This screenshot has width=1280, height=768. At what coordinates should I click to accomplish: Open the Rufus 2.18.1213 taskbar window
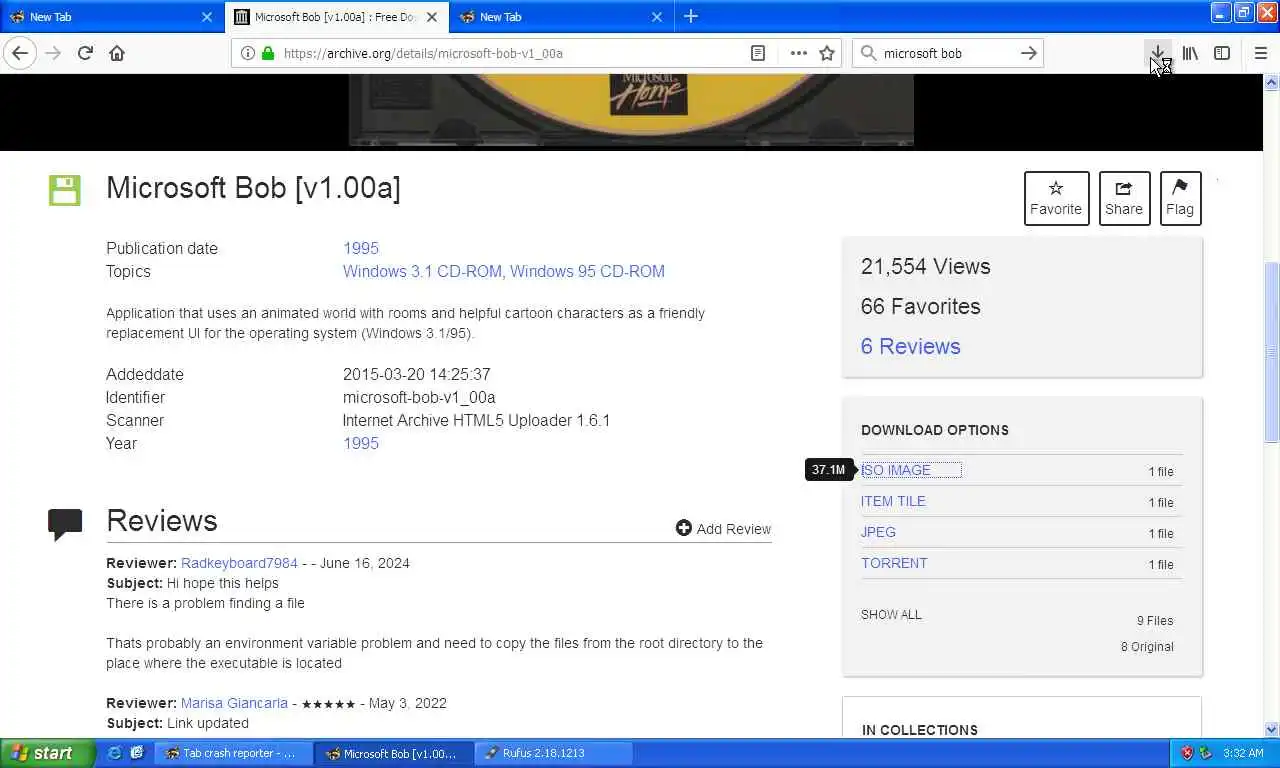(553, 753)
